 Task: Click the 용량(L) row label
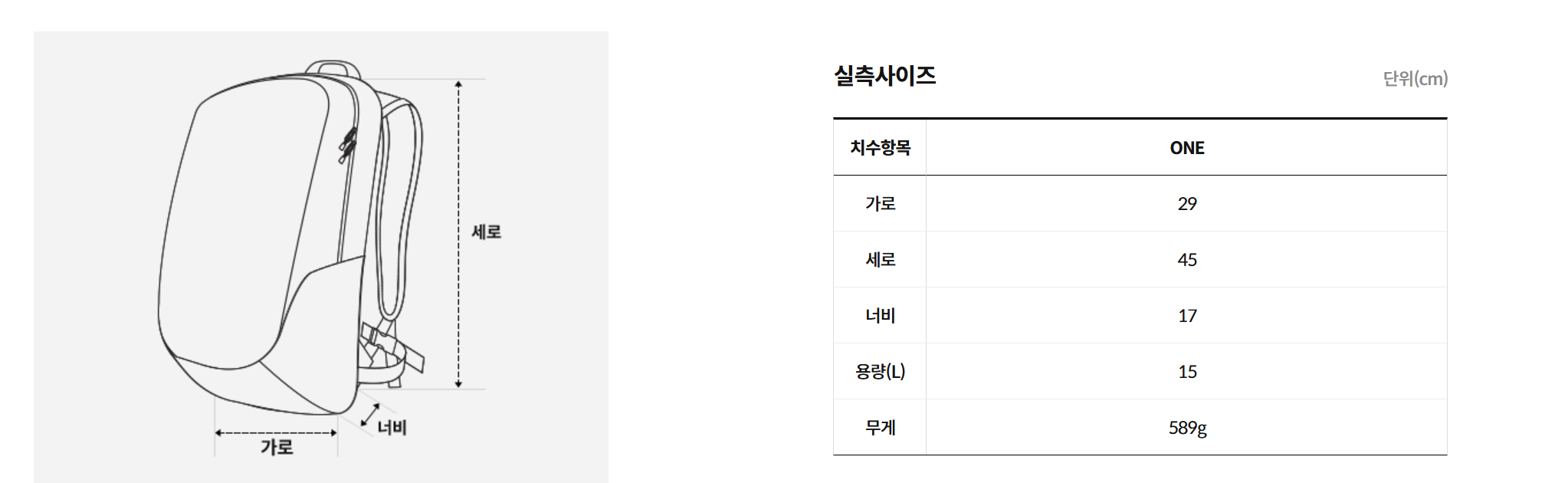click(880, 372)
